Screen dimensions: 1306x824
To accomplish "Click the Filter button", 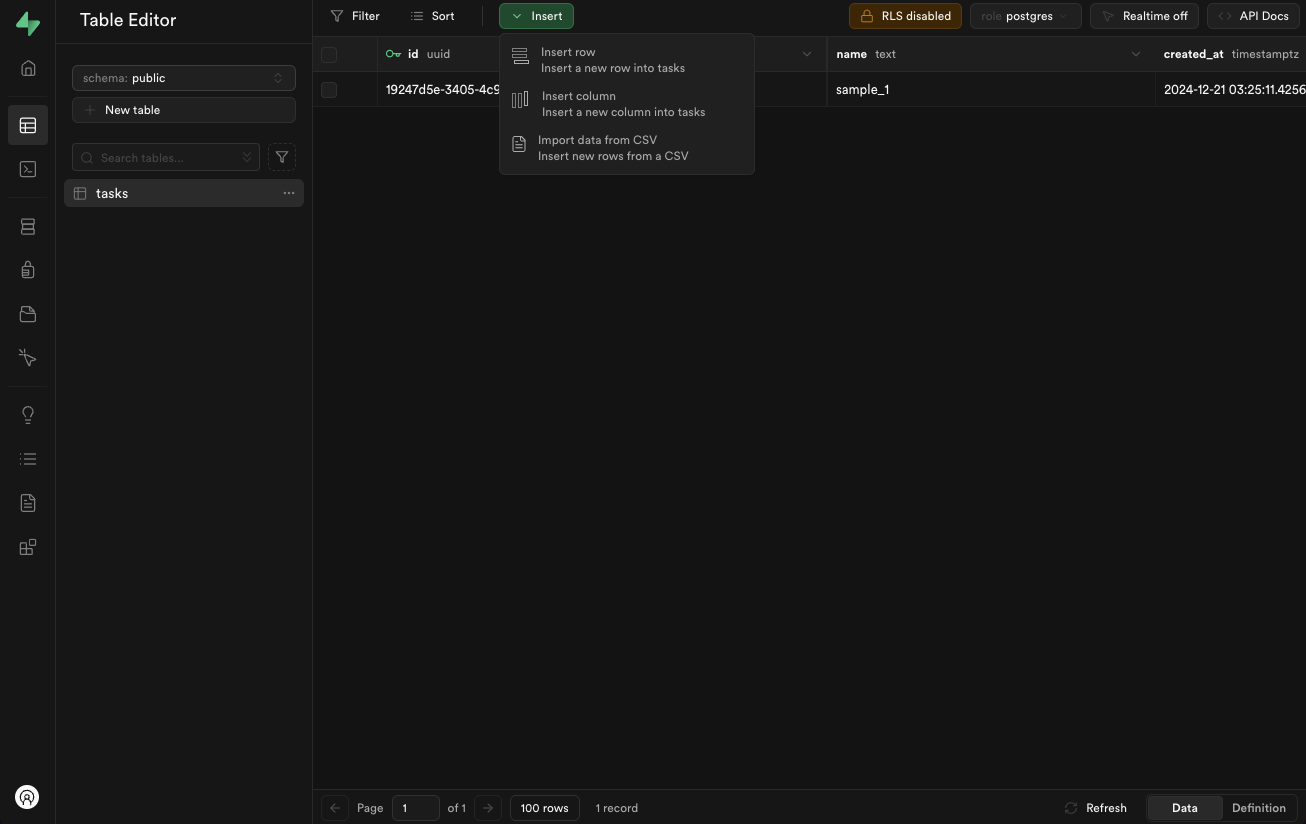I will tap(355, 16).
